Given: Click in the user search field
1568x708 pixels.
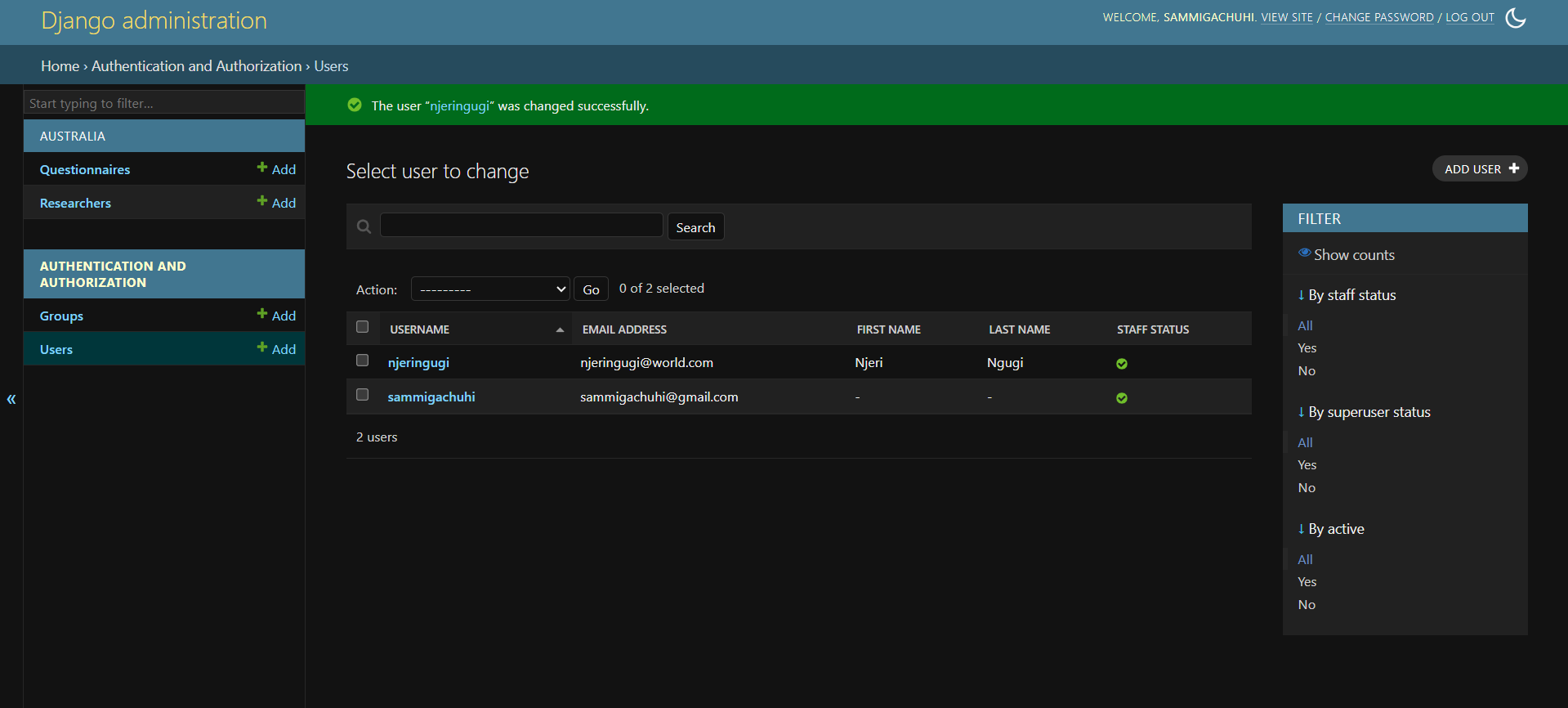Looking at the screenshot, I should 521,226.
